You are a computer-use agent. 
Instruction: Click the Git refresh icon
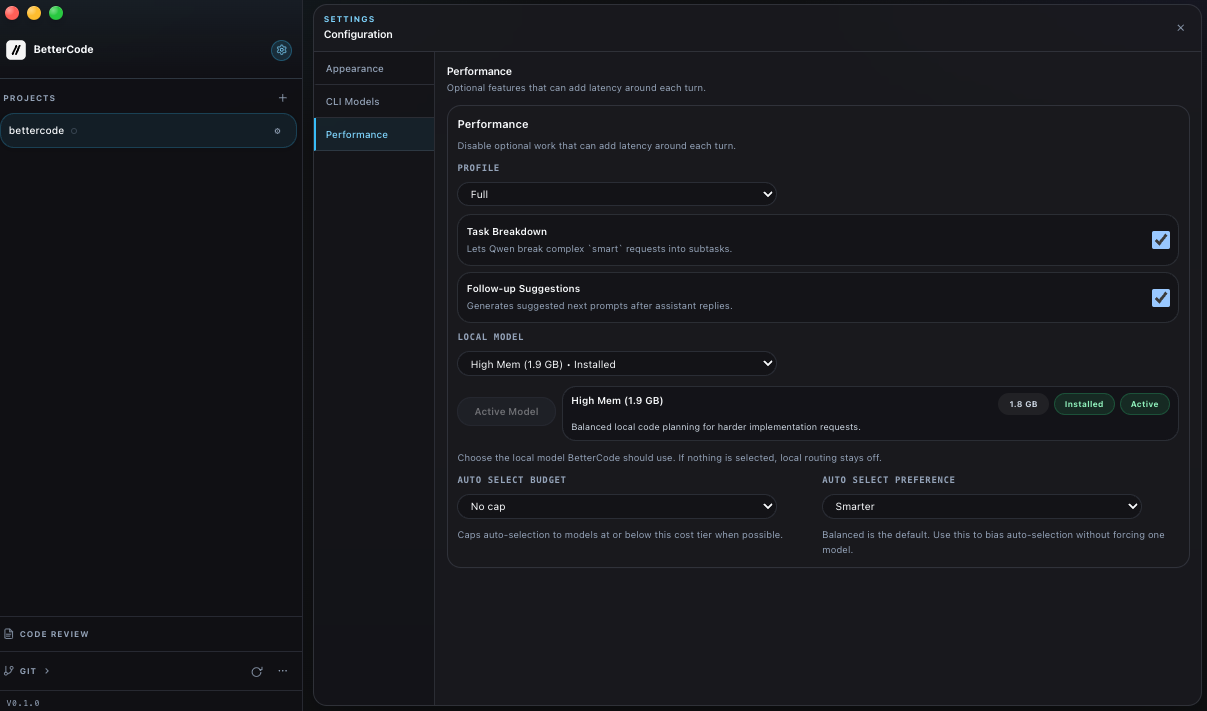(257, 671)
